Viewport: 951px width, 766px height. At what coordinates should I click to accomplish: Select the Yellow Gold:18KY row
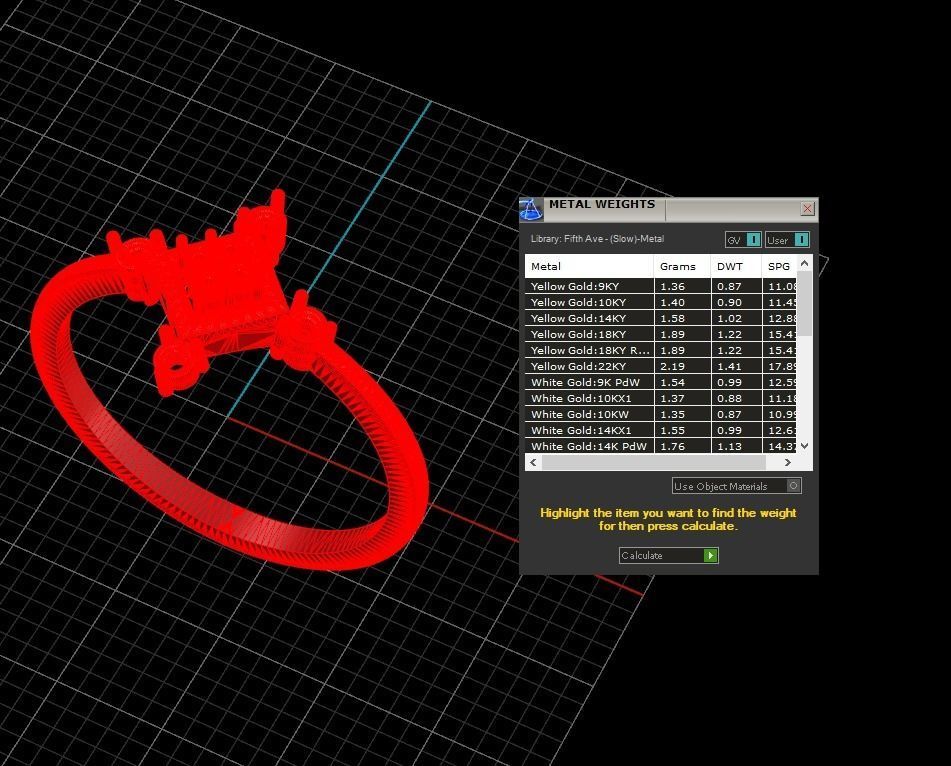click(660, 334)
